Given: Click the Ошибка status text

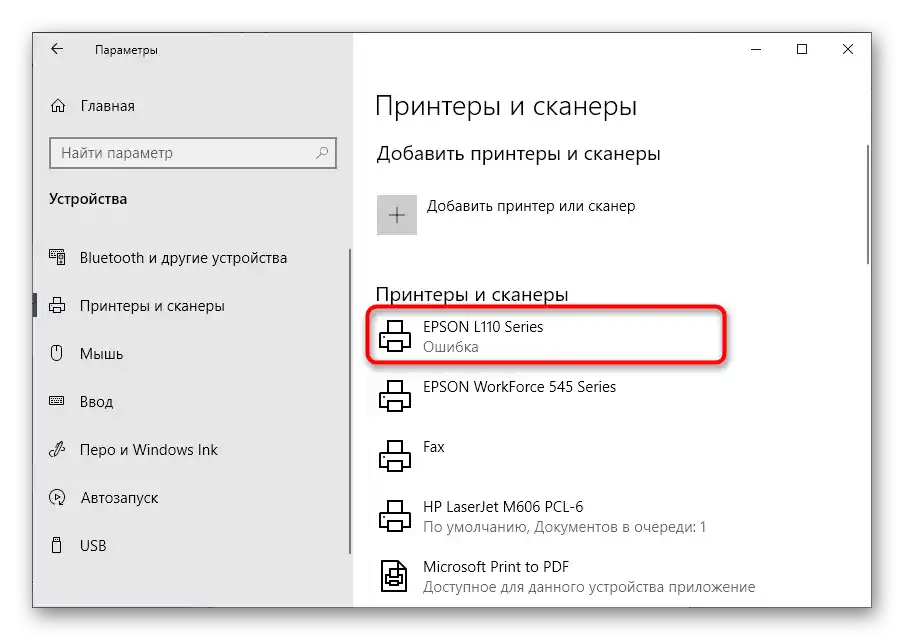Looking at the screenshot, I should pos(450,347).
